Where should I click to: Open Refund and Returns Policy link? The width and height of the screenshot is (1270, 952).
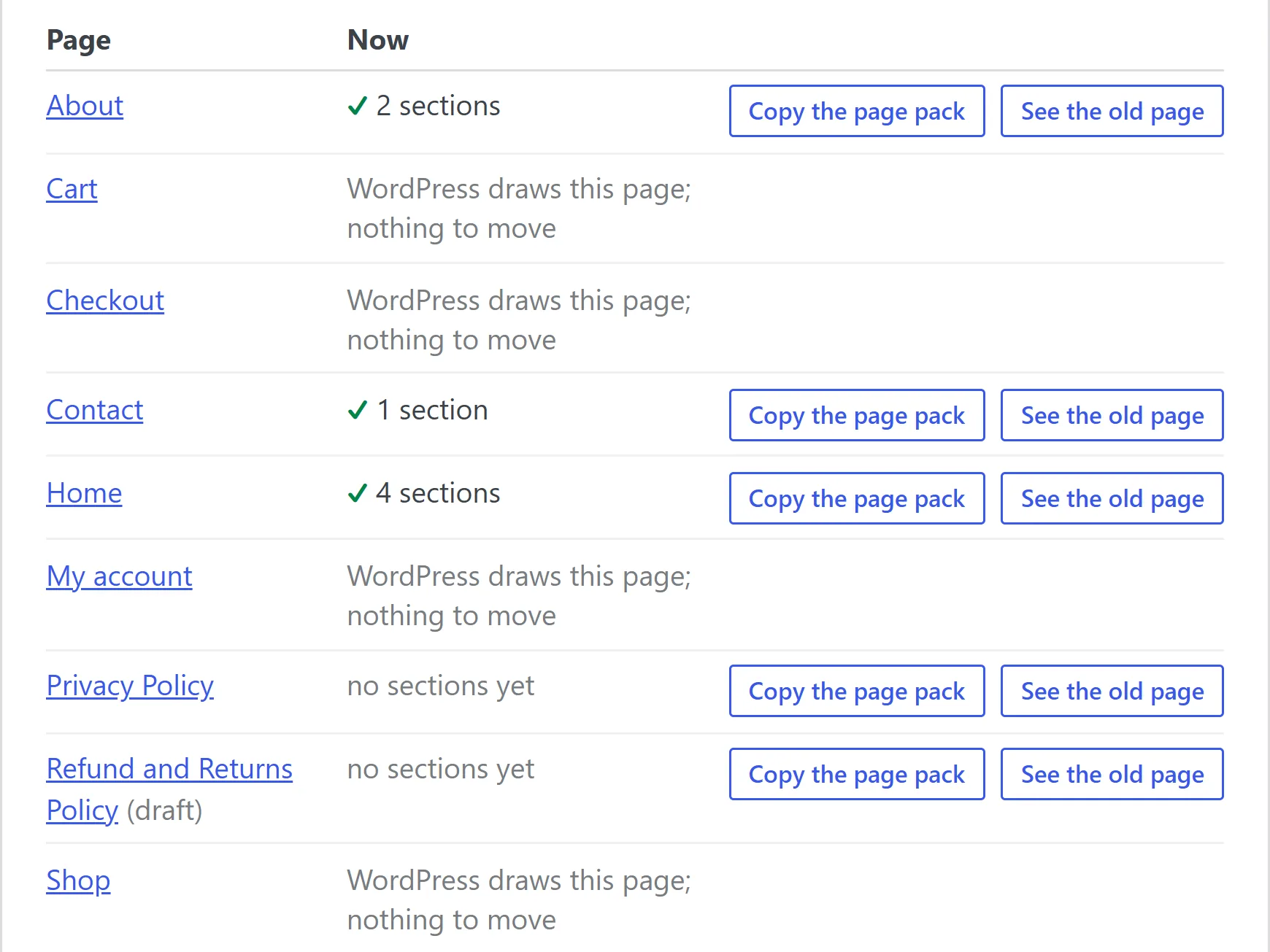(x=169, y=789)
